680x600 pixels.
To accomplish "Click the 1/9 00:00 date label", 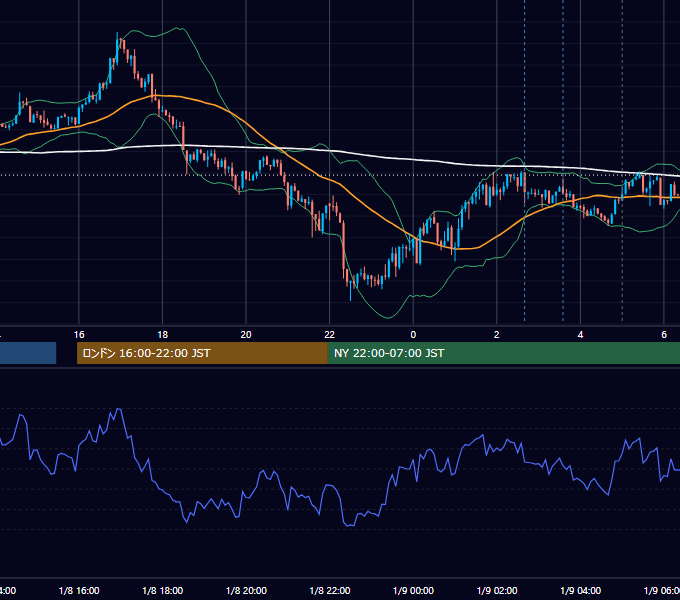I will point(413,591).
